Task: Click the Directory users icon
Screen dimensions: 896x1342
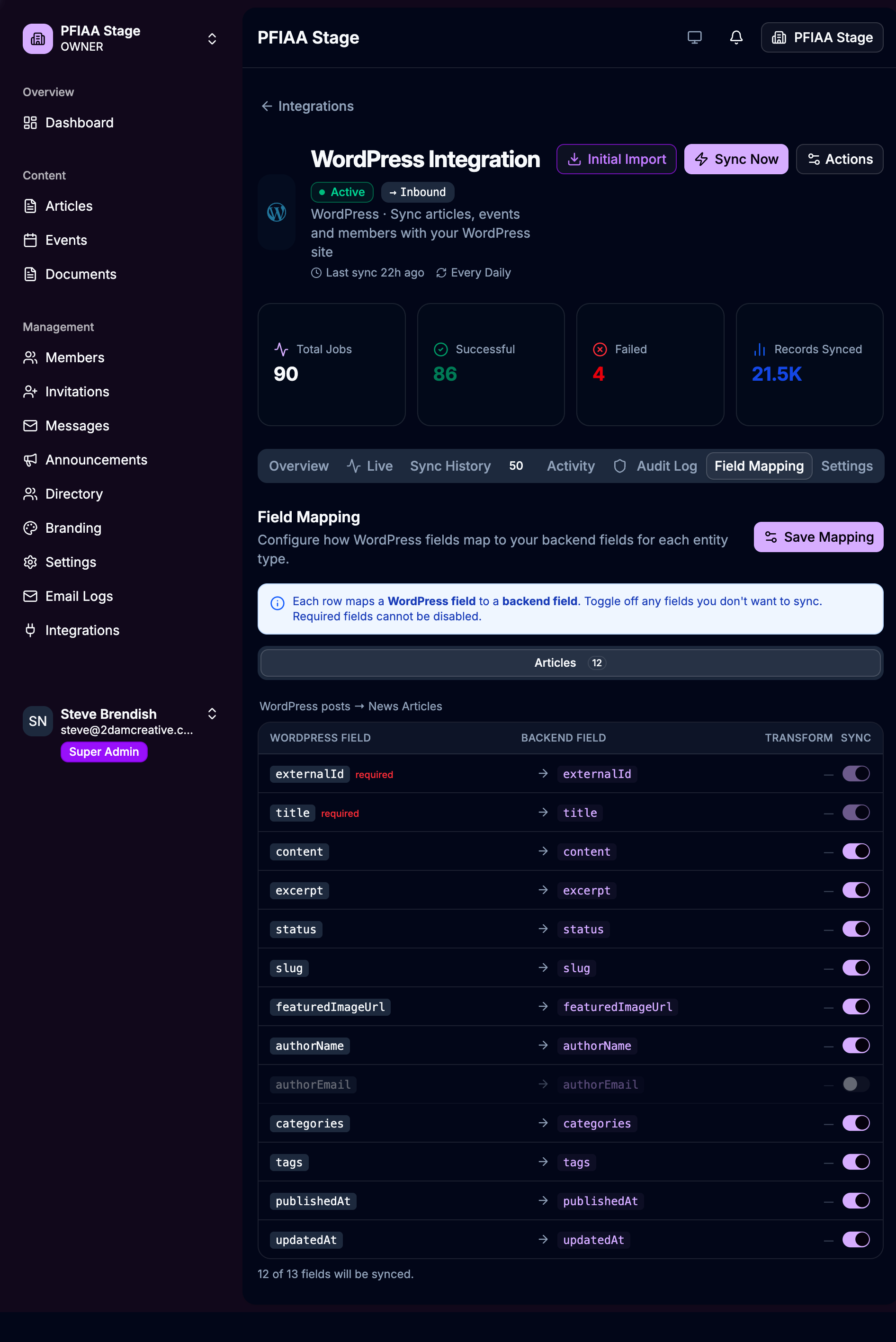Action: point(30,493)
